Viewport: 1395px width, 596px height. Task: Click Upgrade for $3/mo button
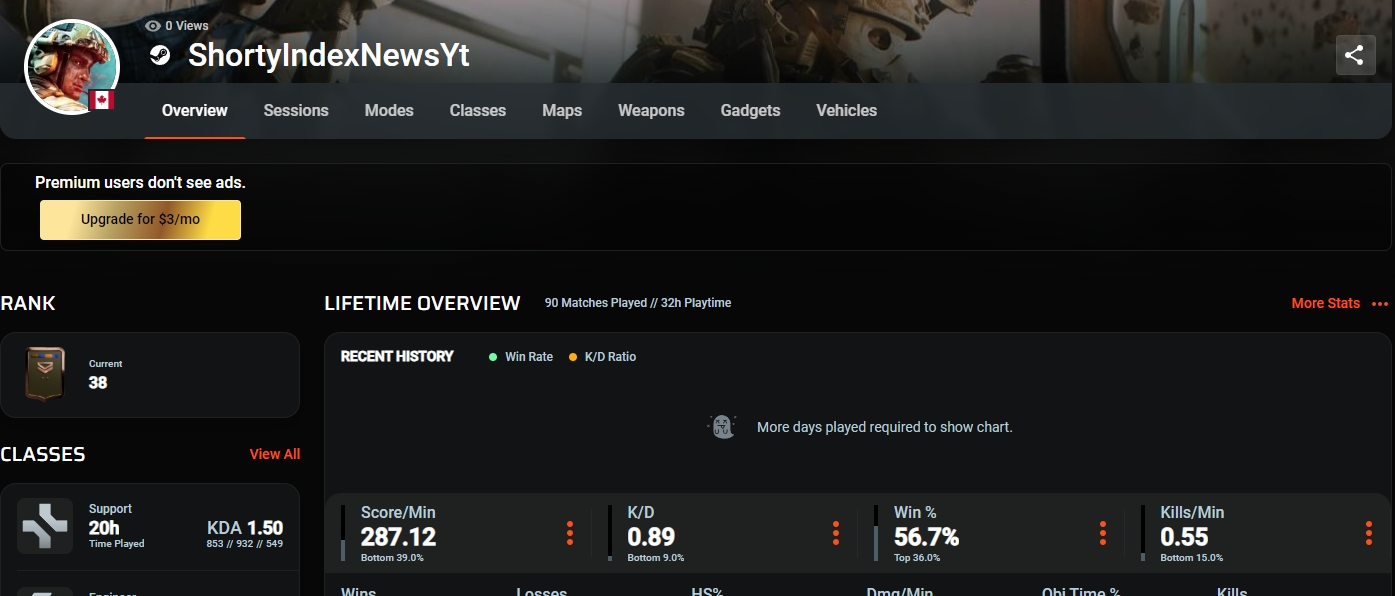(140, 220)
